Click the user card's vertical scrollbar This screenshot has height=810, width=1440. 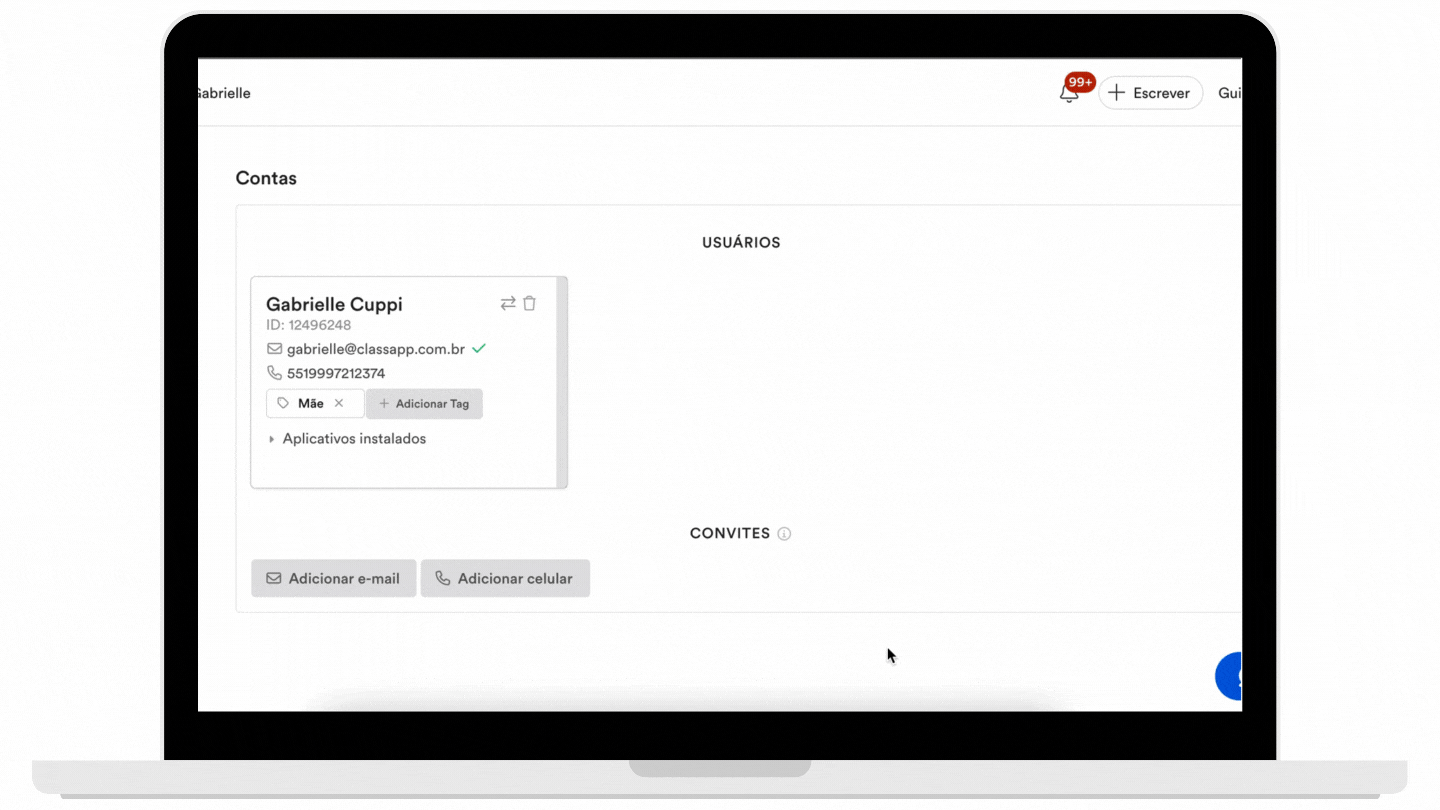[562, 383]
